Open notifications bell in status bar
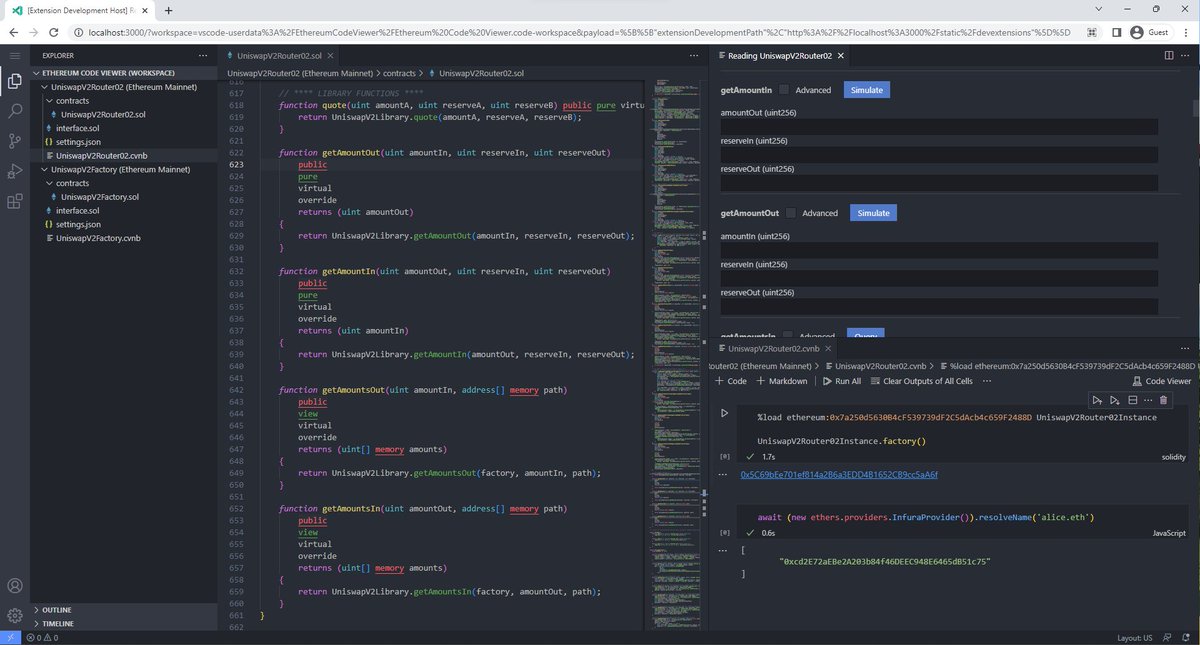 coord(1188,637)
